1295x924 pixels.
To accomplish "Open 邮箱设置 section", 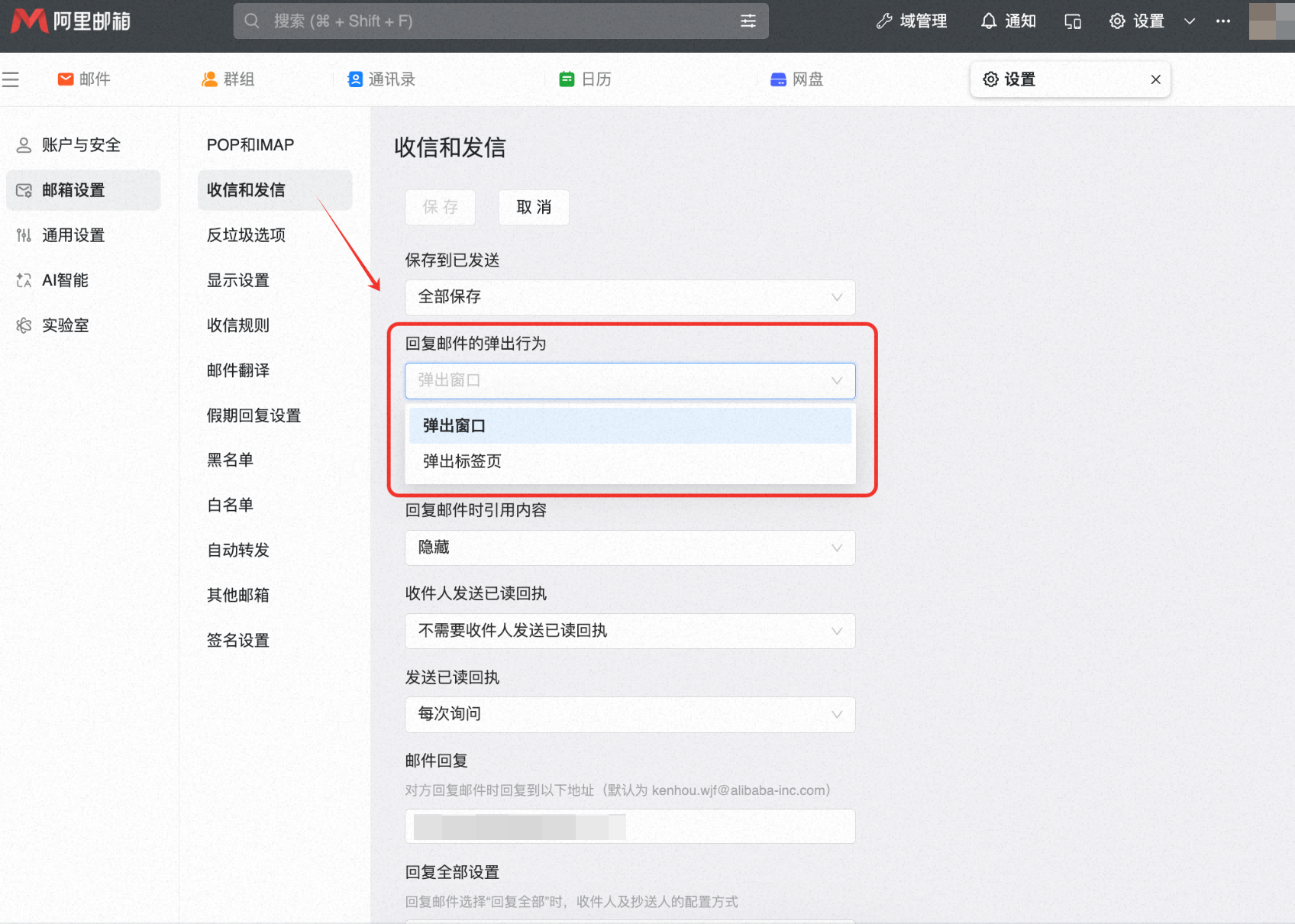I will [83, 189].
